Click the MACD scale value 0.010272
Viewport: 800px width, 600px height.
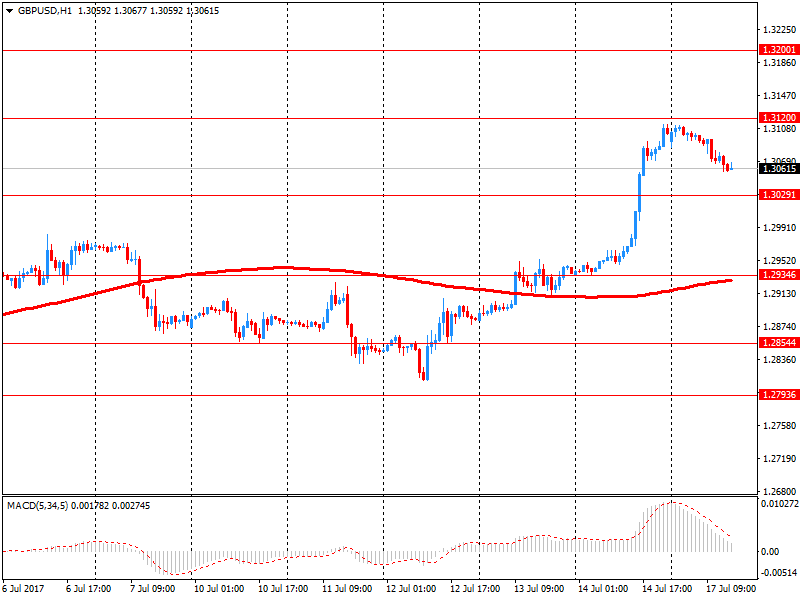(779, 504)
